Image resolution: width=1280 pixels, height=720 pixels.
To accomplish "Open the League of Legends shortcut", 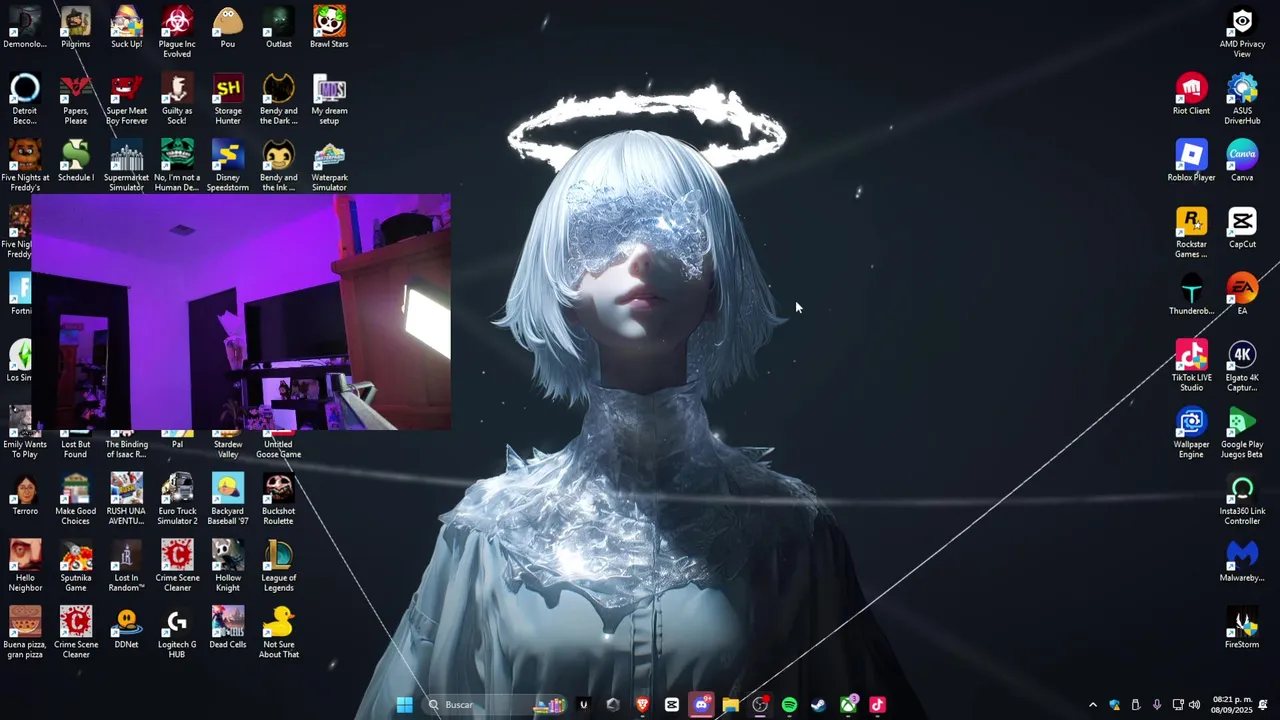I will pos(279,566).
